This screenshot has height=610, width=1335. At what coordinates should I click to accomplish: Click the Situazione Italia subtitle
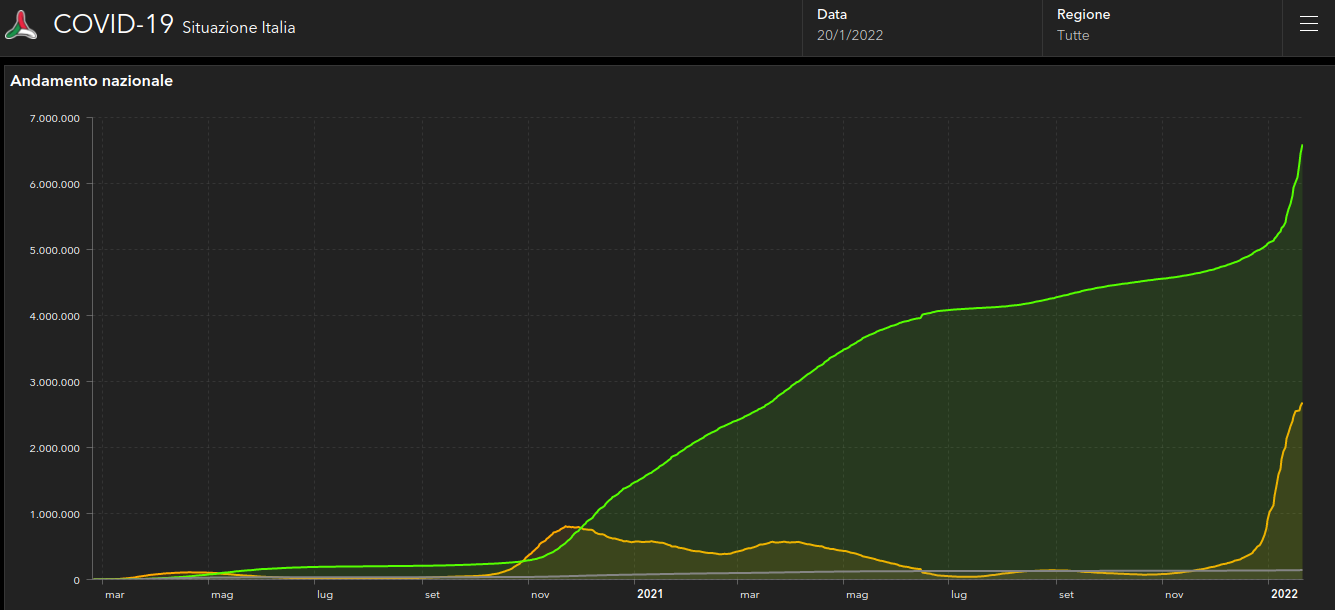click(238, 28)
